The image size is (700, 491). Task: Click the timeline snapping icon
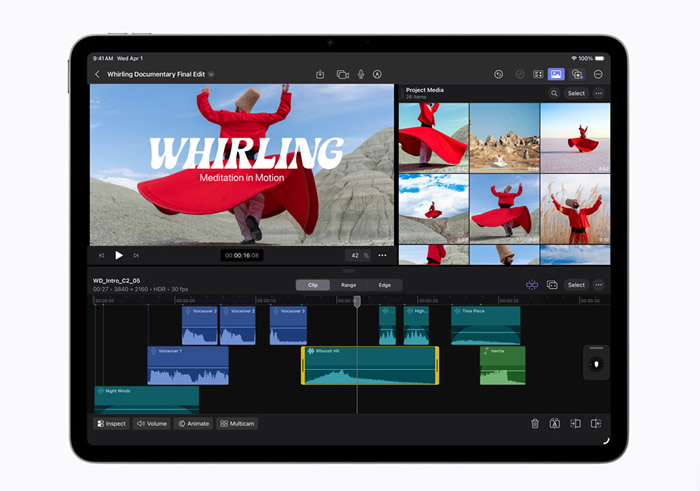click(x=532, y=285)
